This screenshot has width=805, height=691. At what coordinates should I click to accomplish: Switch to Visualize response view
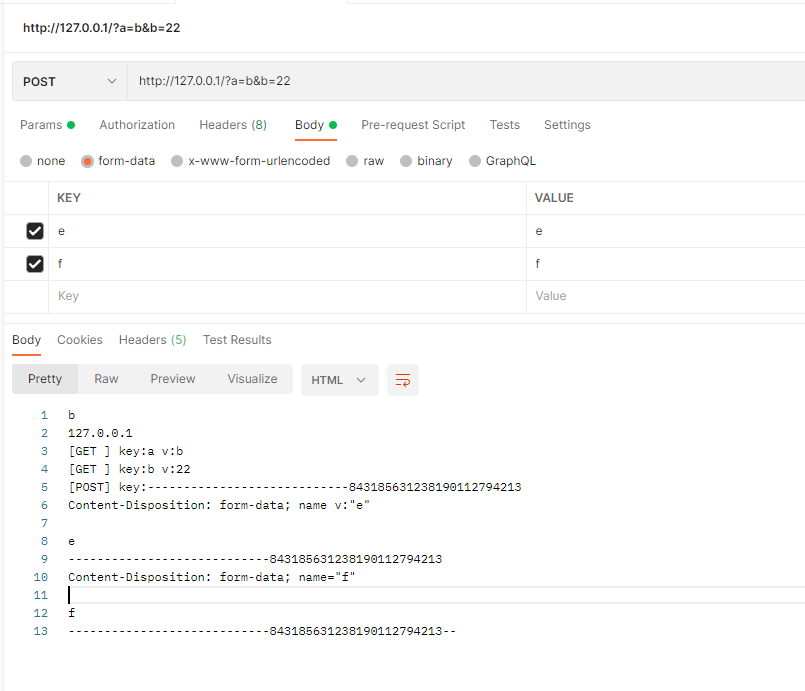(x=252, y=379)
